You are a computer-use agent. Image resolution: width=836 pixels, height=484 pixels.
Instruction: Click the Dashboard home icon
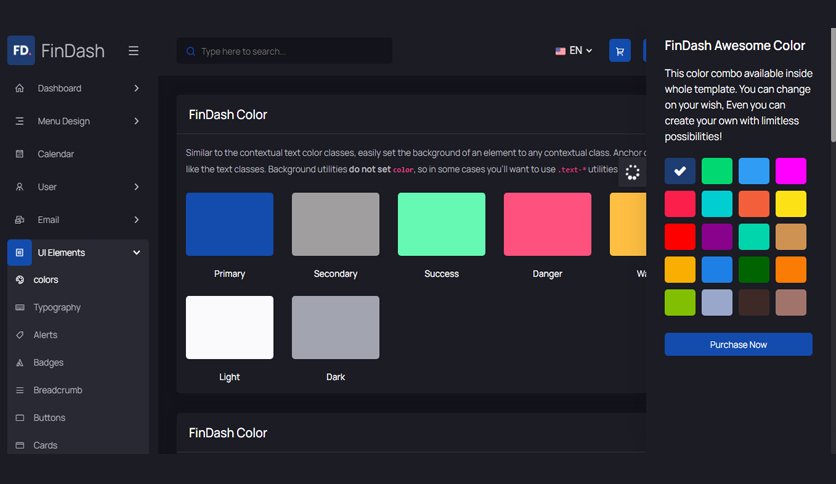[x=20, y=88]
